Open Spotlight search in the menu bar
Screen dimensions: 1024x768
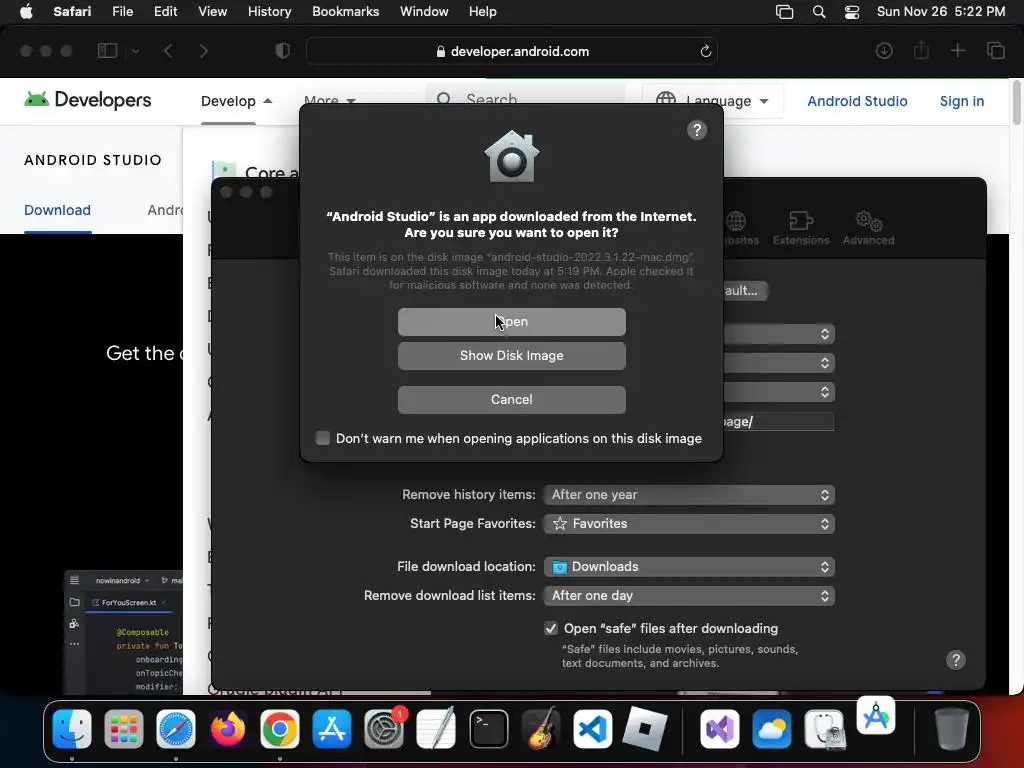coord(819,12)
